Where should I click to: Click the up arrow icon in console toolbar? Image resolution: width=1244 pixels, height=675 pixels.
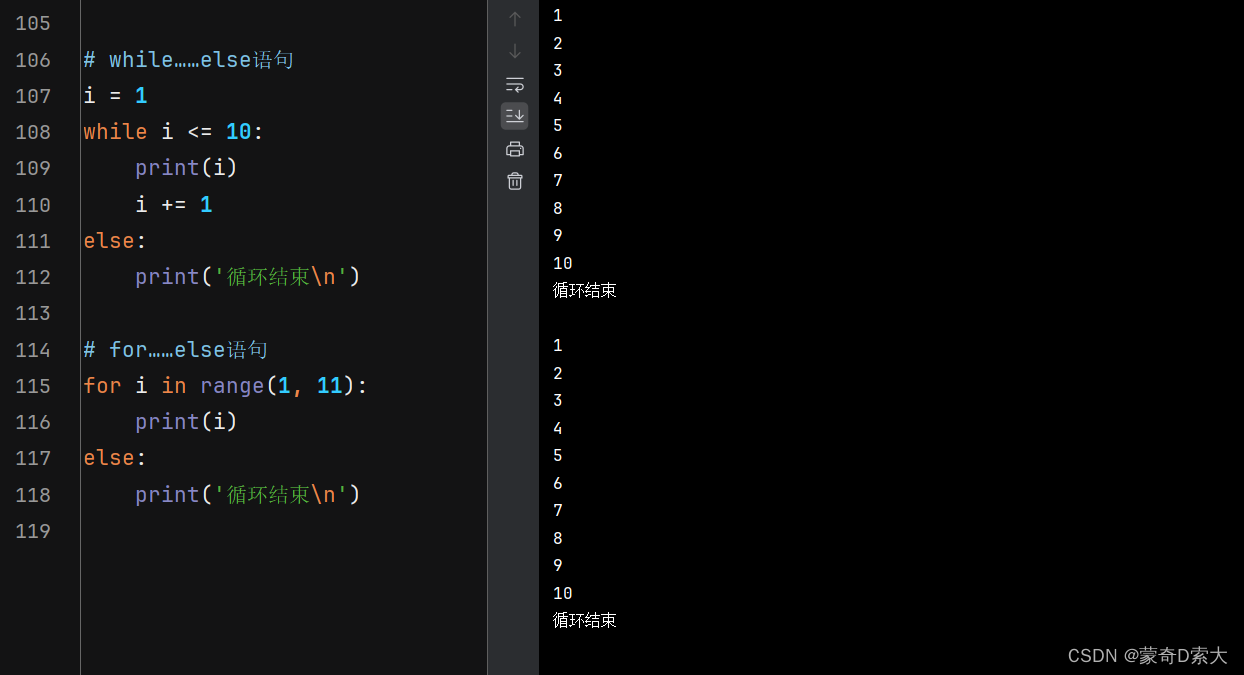515,19
